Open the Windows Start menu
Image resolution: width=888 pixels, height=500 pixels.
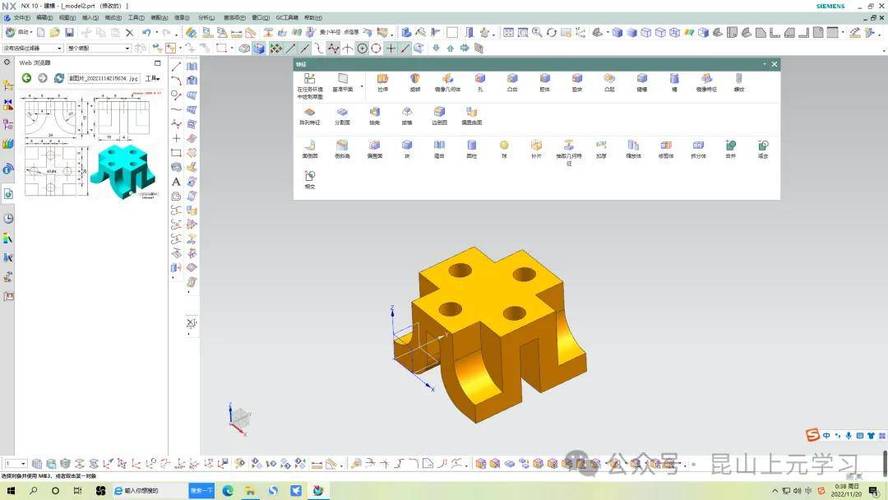11,490
